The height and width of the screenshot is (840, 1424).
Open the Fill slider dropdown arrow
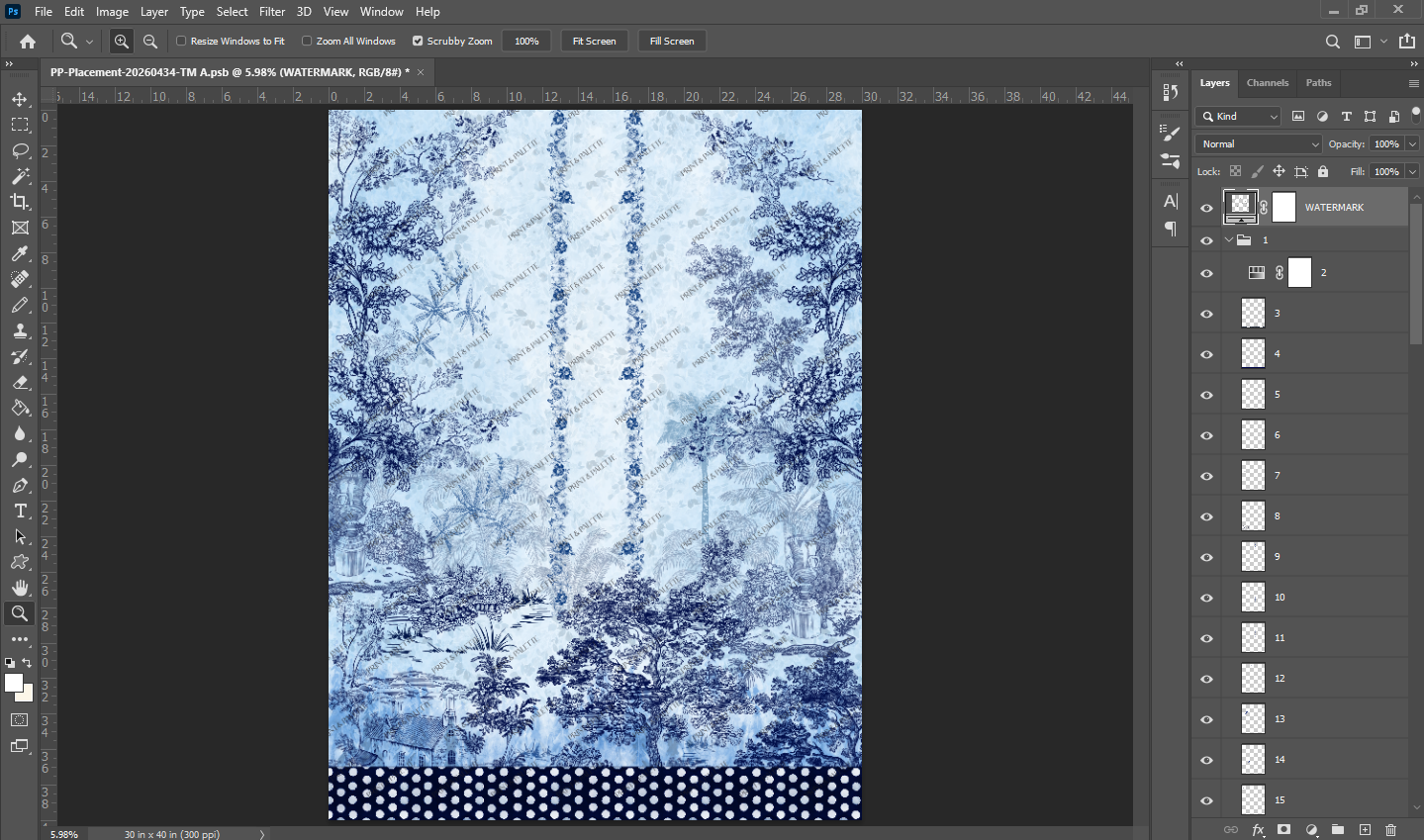(x=1412, y=172)
